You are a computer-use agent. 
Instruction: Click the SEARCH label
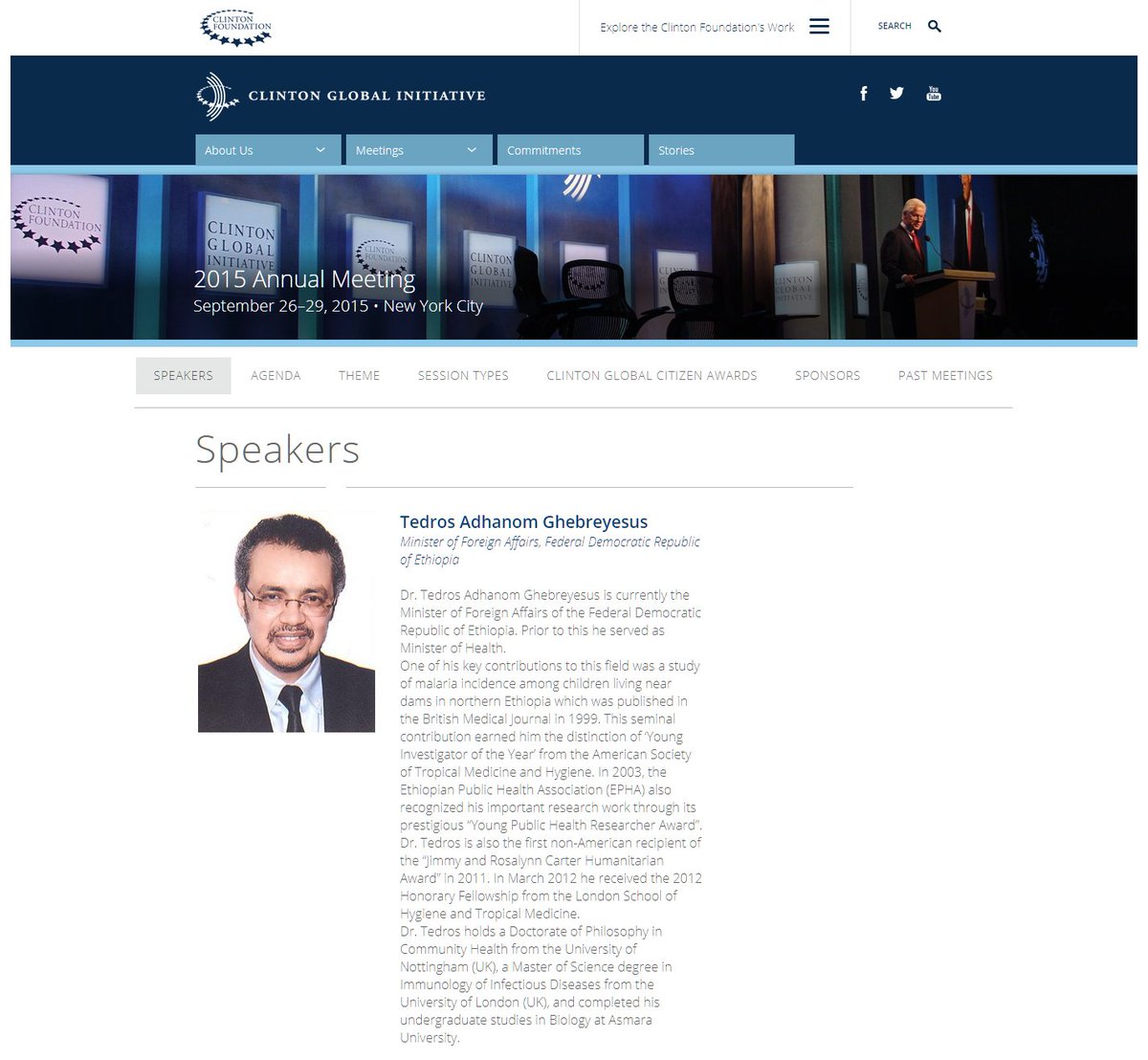894,27
